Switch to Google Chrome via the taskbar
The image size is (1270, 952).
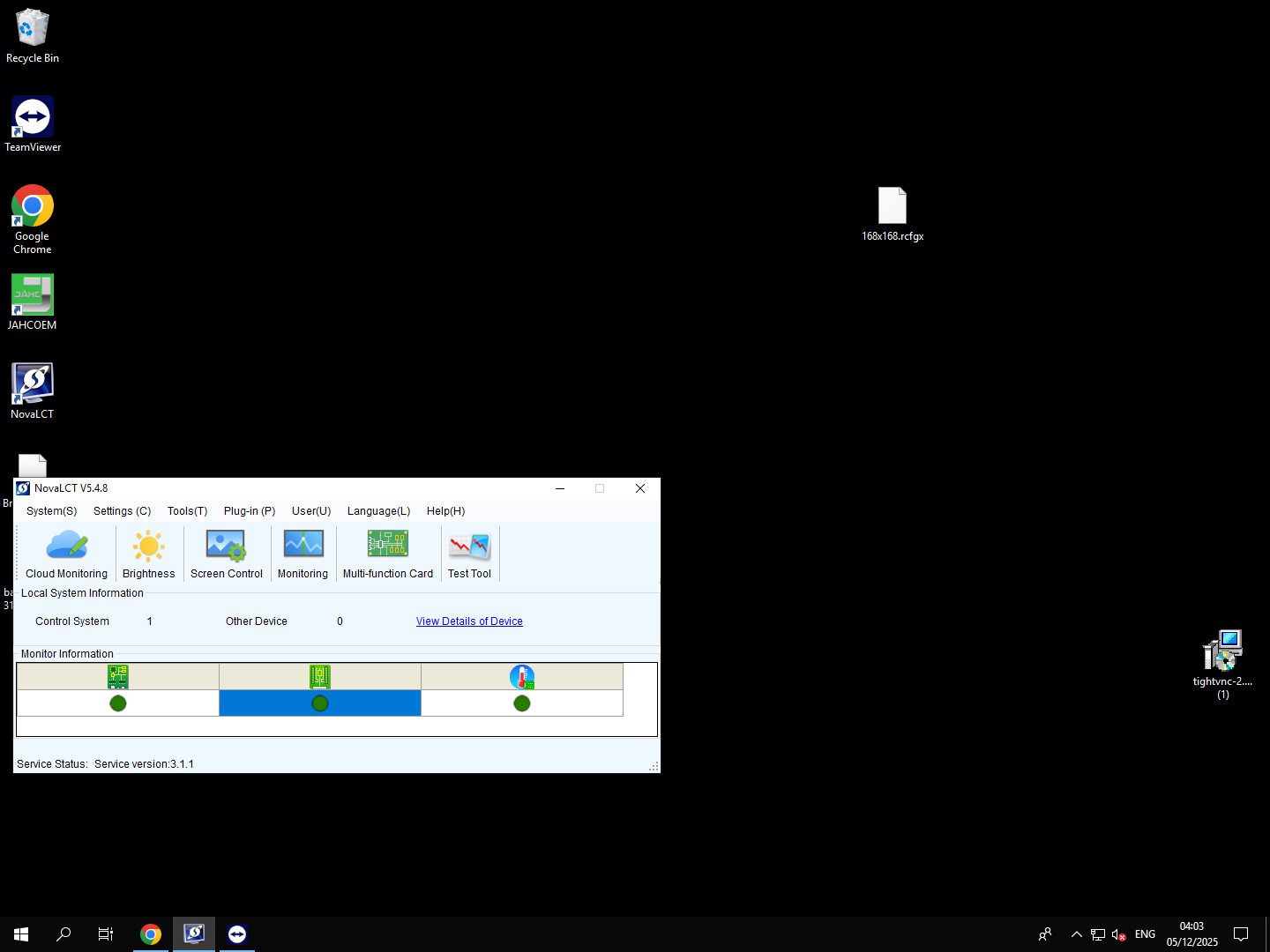tap(150, 933)
